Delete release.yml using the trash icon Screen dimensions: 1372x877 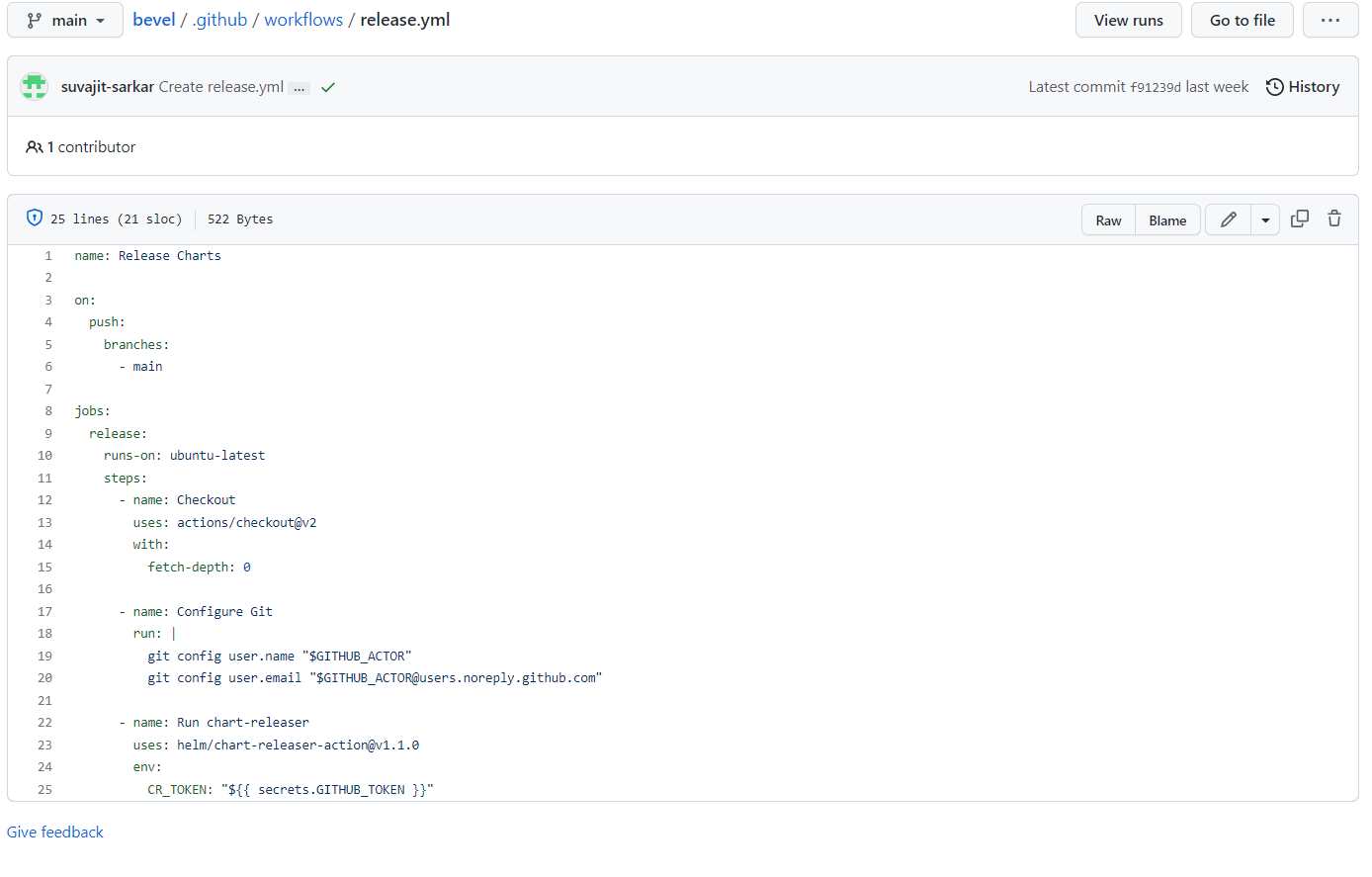1334,219
